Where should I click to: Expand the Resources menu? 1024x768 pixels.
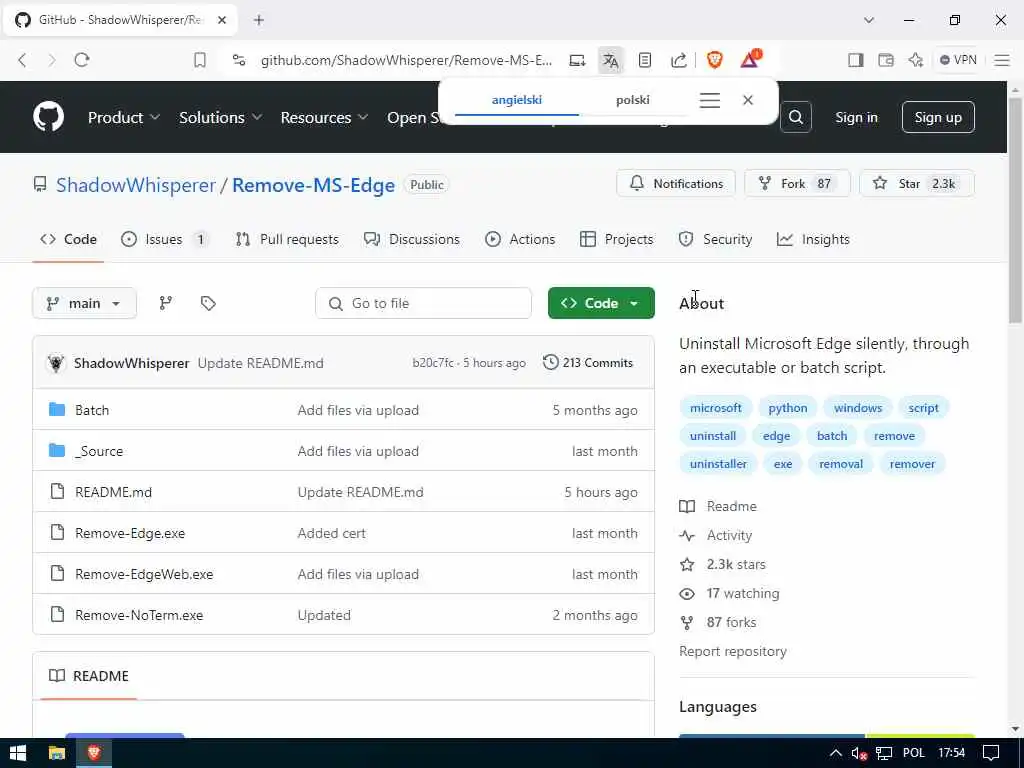[325, 118]
